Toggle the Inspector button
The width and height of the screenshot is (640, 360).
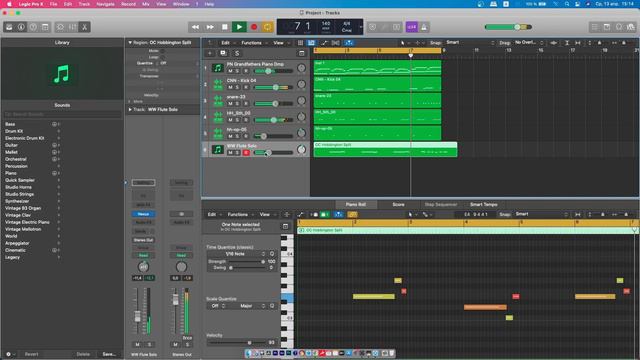tap(21, 27)
